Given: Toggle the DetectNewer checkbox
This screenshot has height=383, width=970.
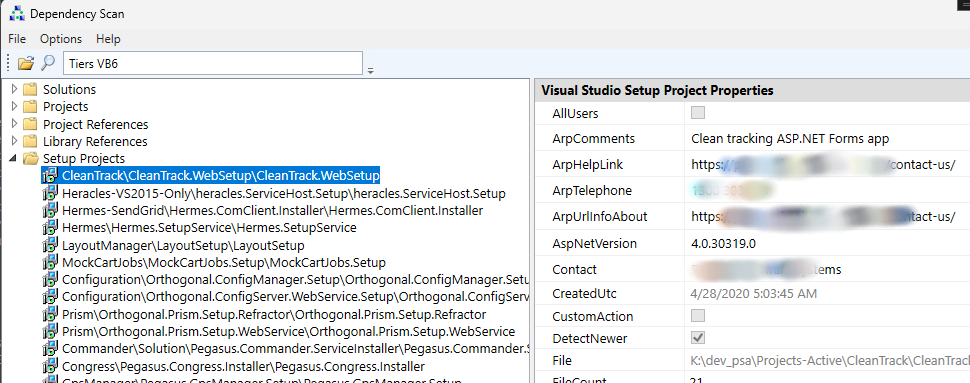Looking at the screenshot, I should click(x=698, y=338).
